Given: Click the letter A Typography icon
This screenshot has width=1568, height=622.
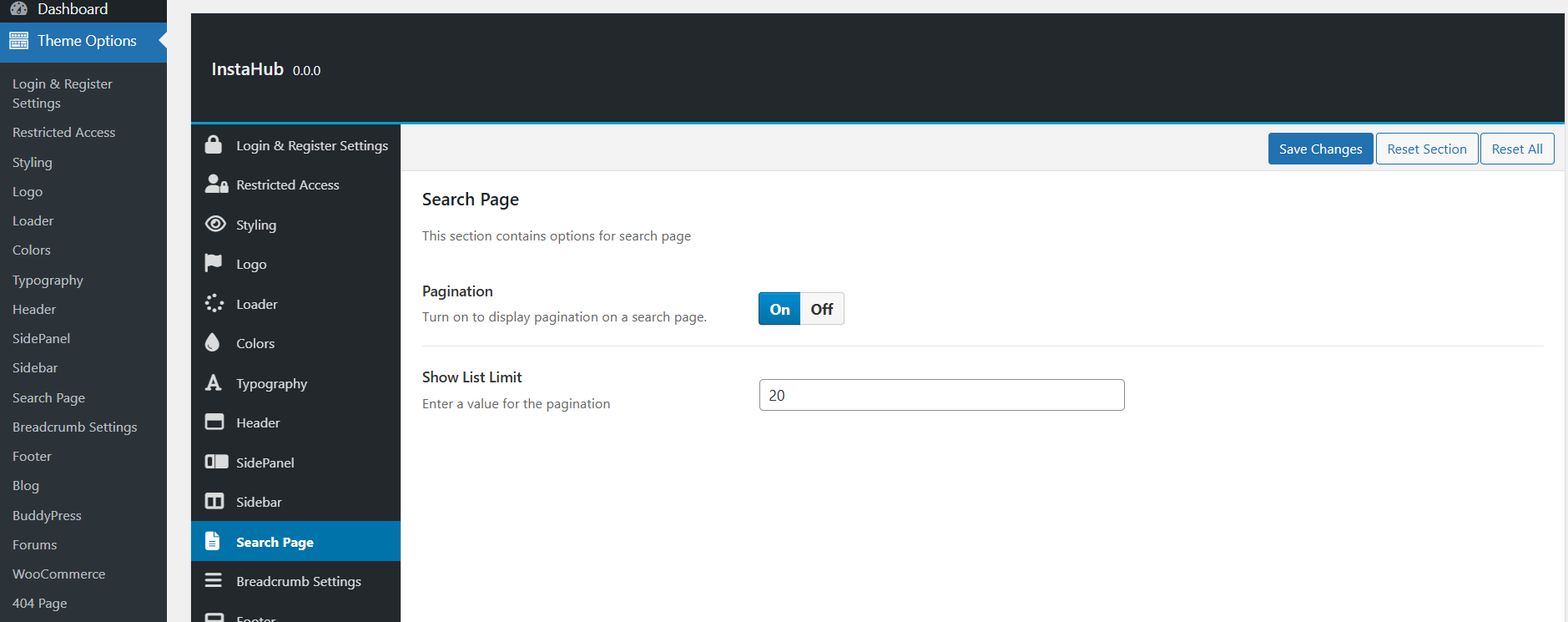Looking at the screenshot, I should coord(214,382).
